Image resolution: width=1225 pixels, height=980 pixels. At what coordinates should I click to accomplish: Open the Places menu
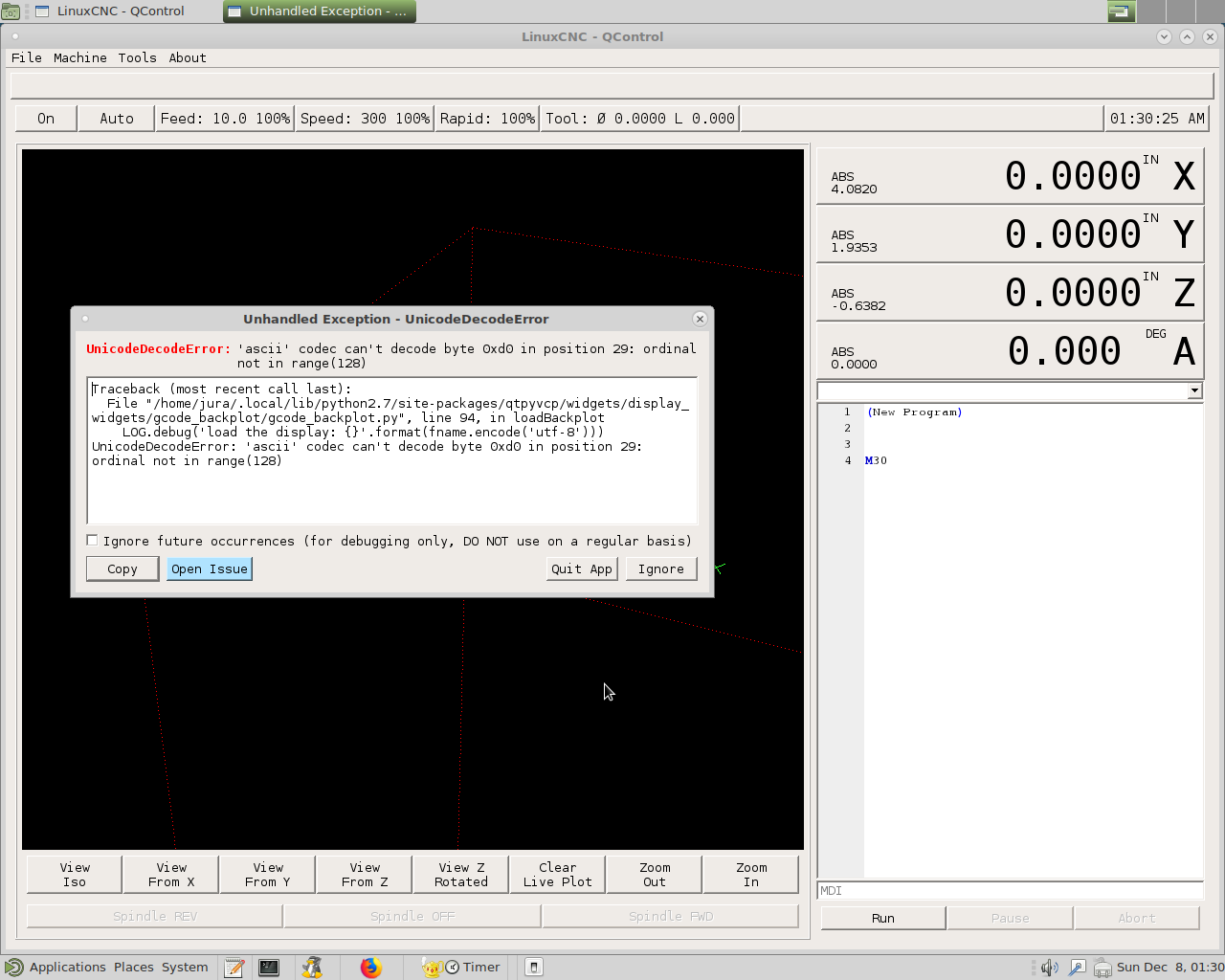pos(134,968)
